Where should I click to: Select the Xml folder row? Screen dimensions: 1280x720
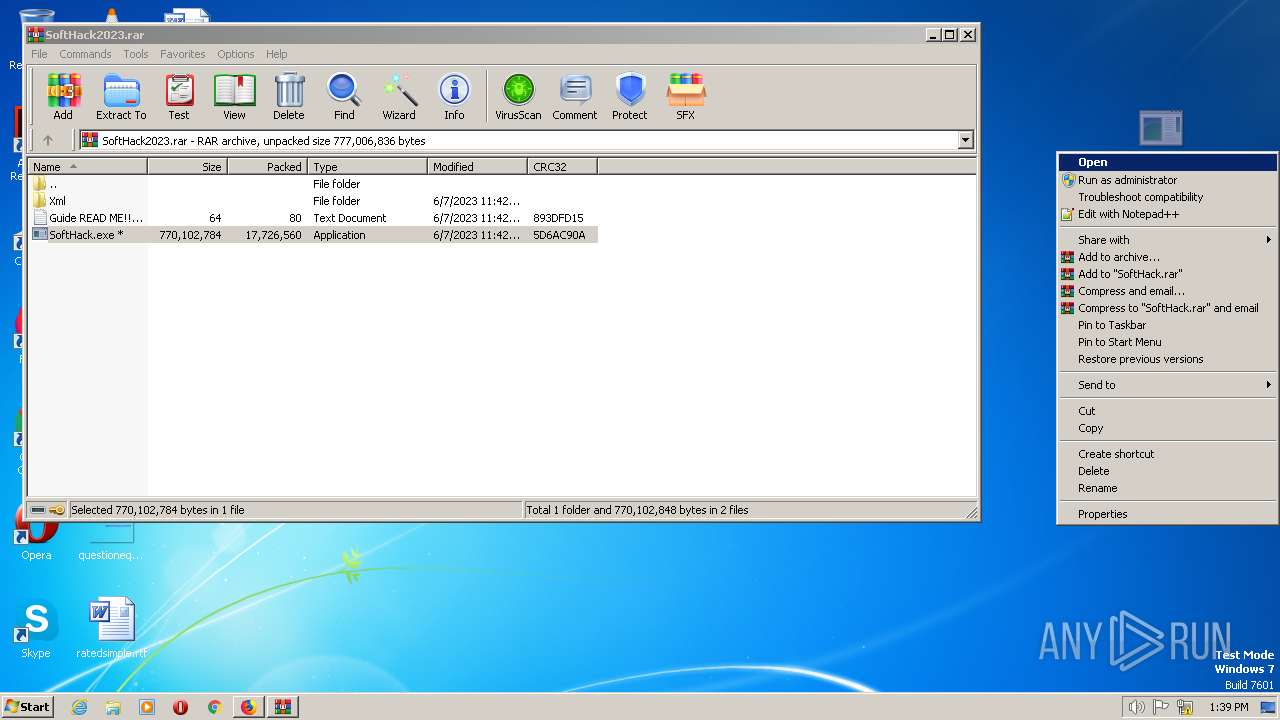tap(313, 201)
